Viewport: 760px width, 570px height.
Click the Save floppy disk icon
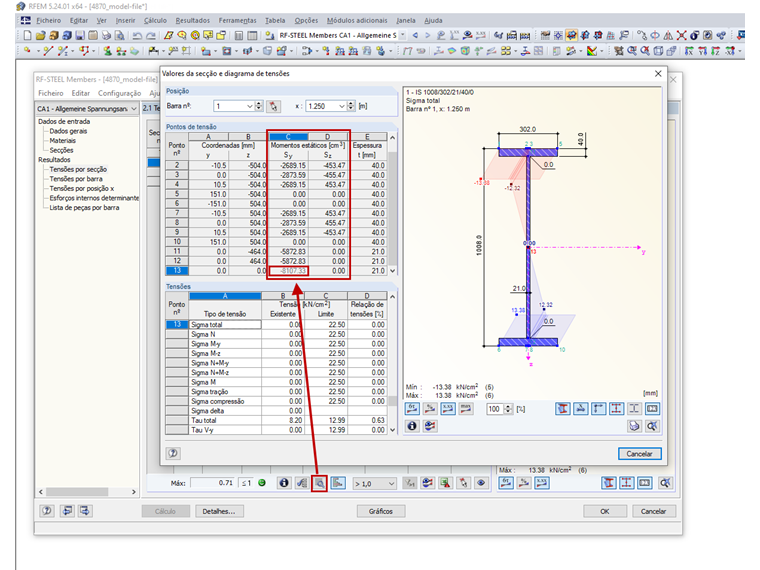[x=80, y=35]
